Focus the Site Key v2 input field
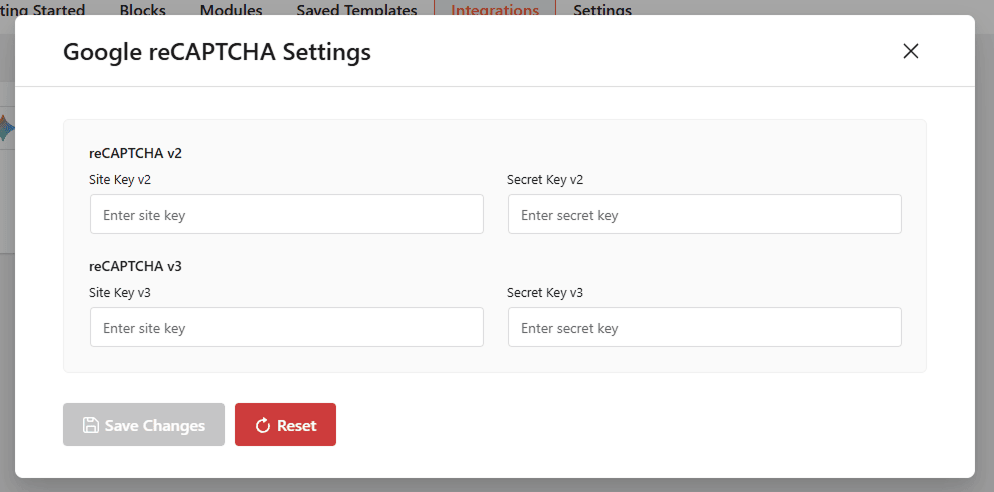The height and width of the screenshot is (492, 994). click(x=286, y=215)
